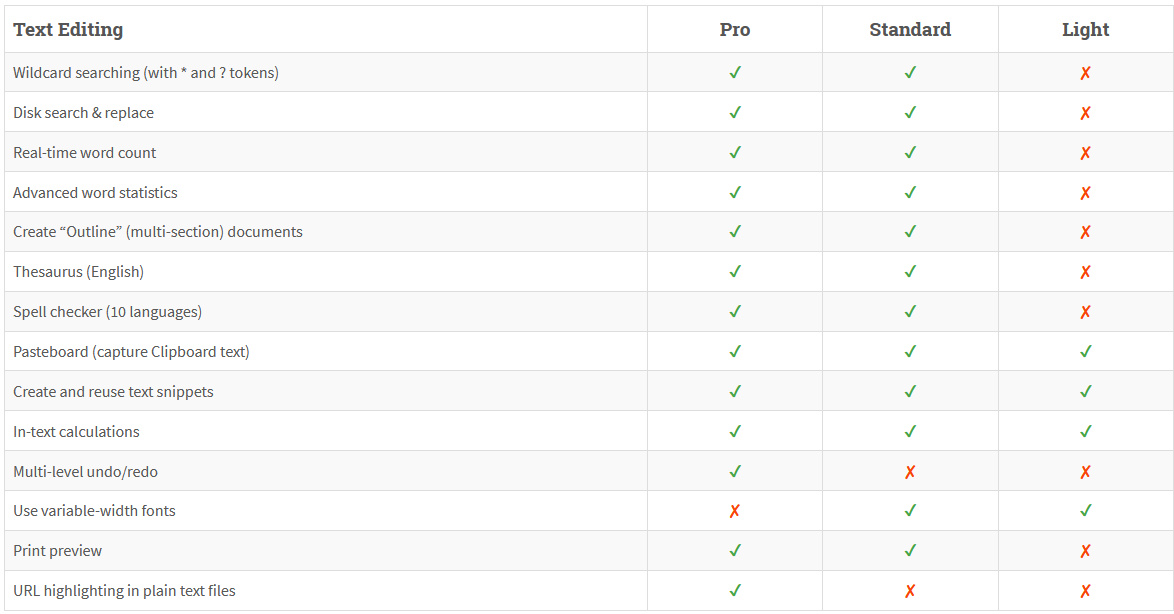Click the Standard cross for URL highlighting

[x=910, y=591]
